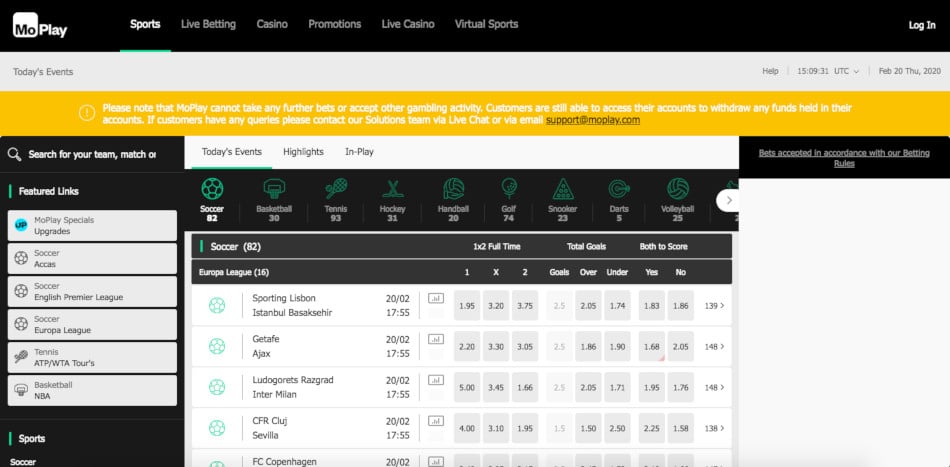Pick the Handball sport icon
The width and height of the screenshot is (950, 467).
(x=454, y=190)
